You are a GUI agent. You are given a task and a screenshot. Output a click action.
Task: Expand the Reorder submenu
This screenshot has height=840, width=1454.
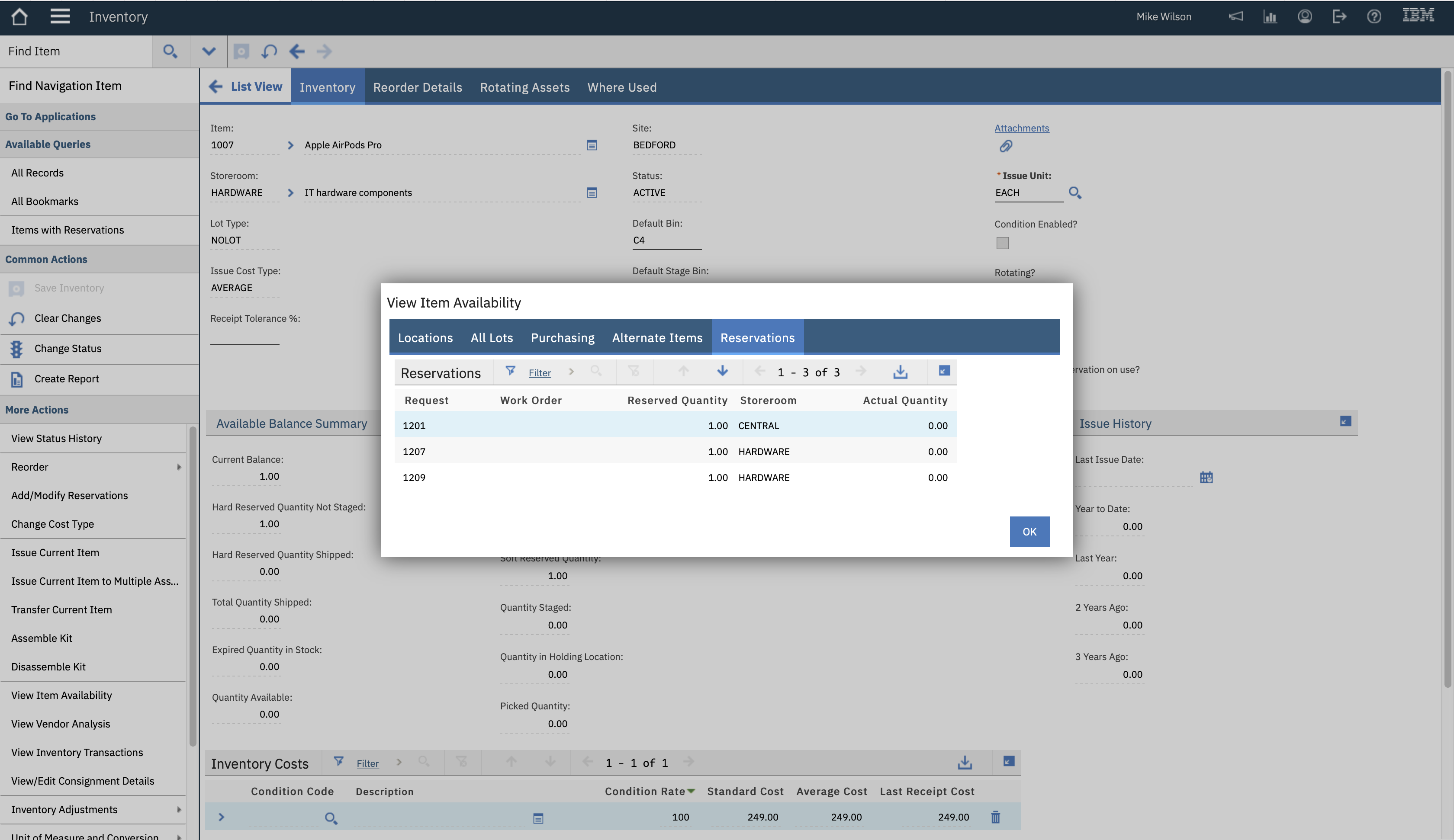[179, 467]
